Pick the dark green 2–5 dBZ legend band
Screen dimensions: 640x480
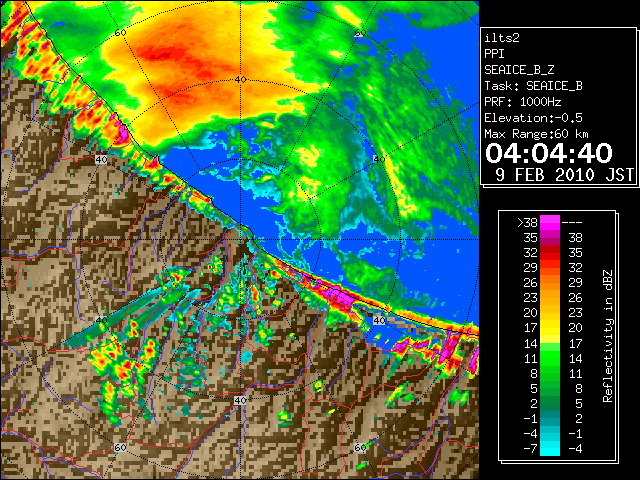coord(550,404)
